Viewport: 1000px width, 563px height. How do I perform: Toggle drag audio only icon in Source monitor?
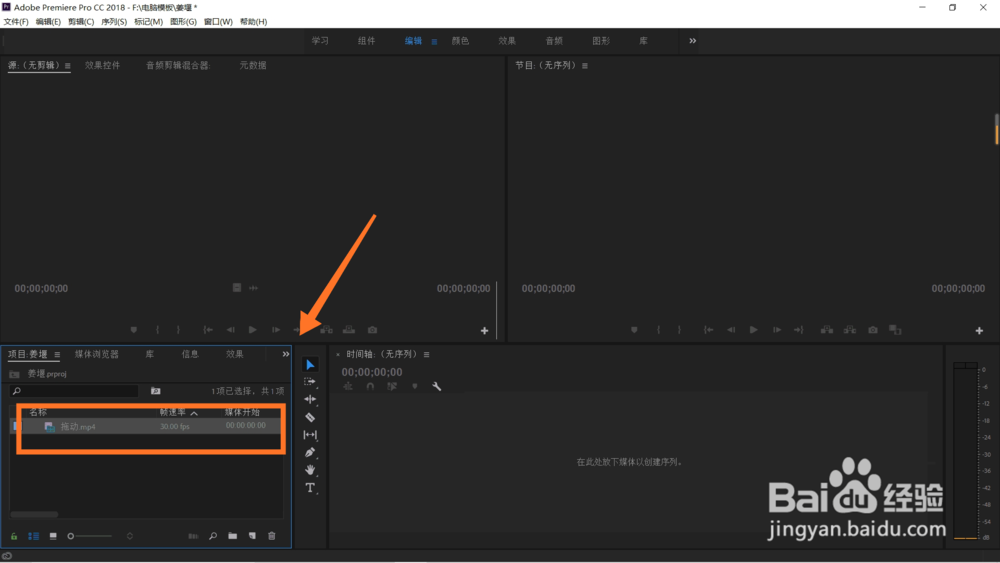254,288
